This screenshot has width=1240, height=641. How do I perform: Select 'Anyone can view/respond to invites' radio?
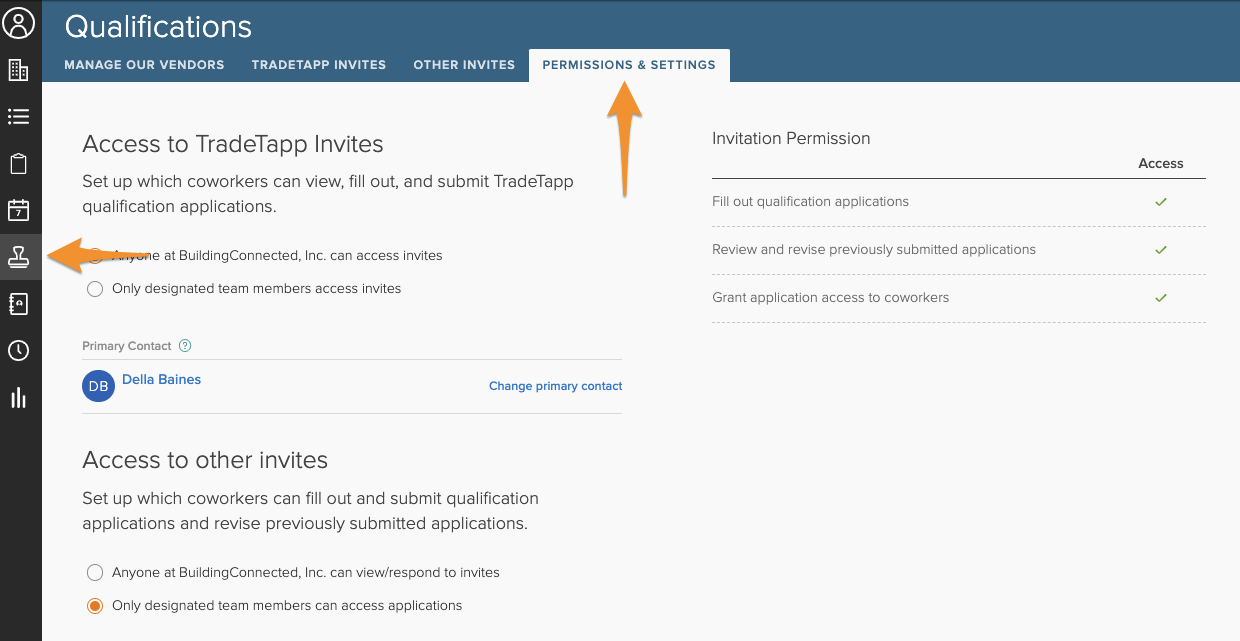point(95,573)
